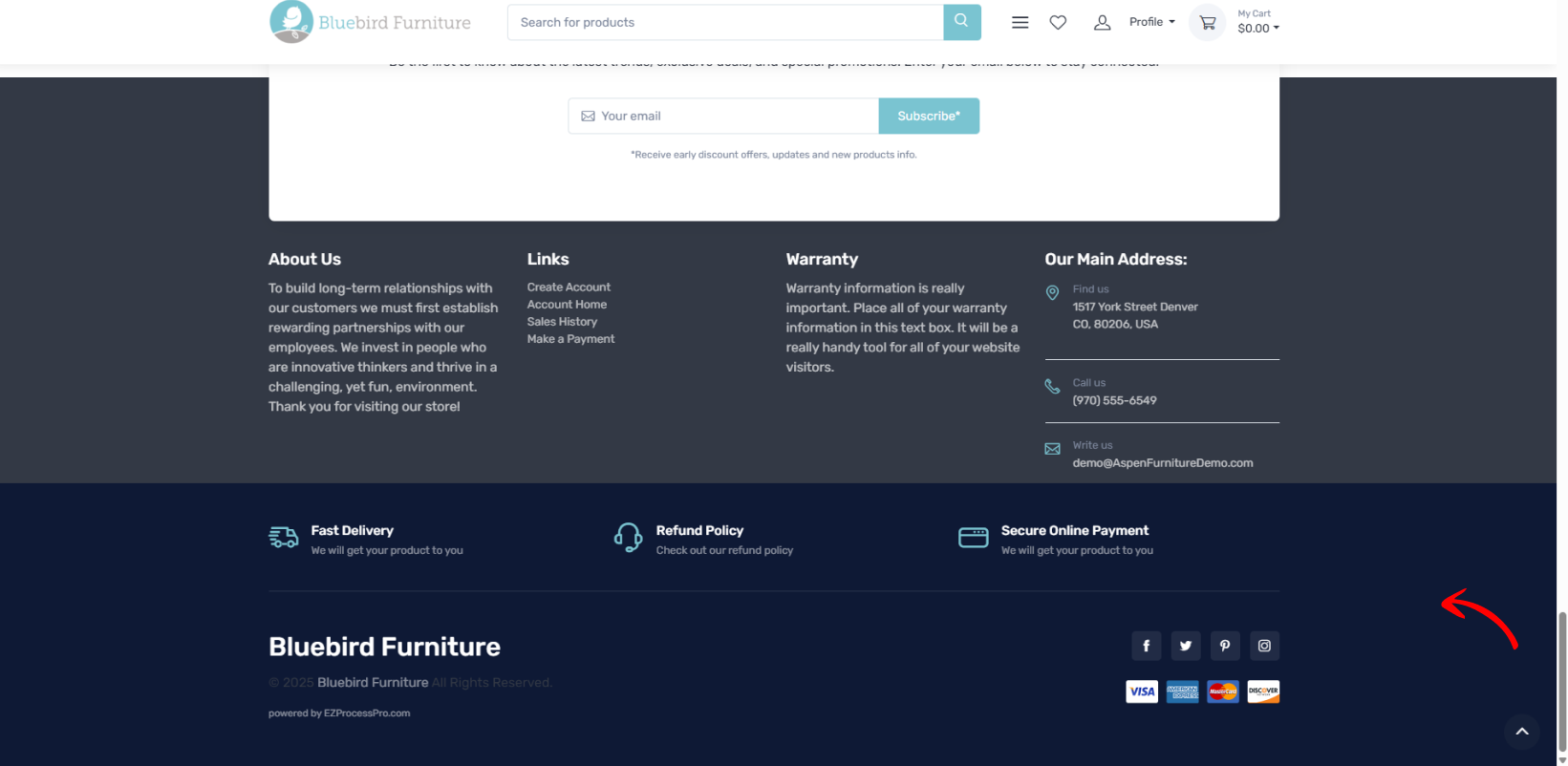Click the Visa payment badge
This screenshot has width=1568, height=766.
pyautogui.click(x=1142, y=692)
